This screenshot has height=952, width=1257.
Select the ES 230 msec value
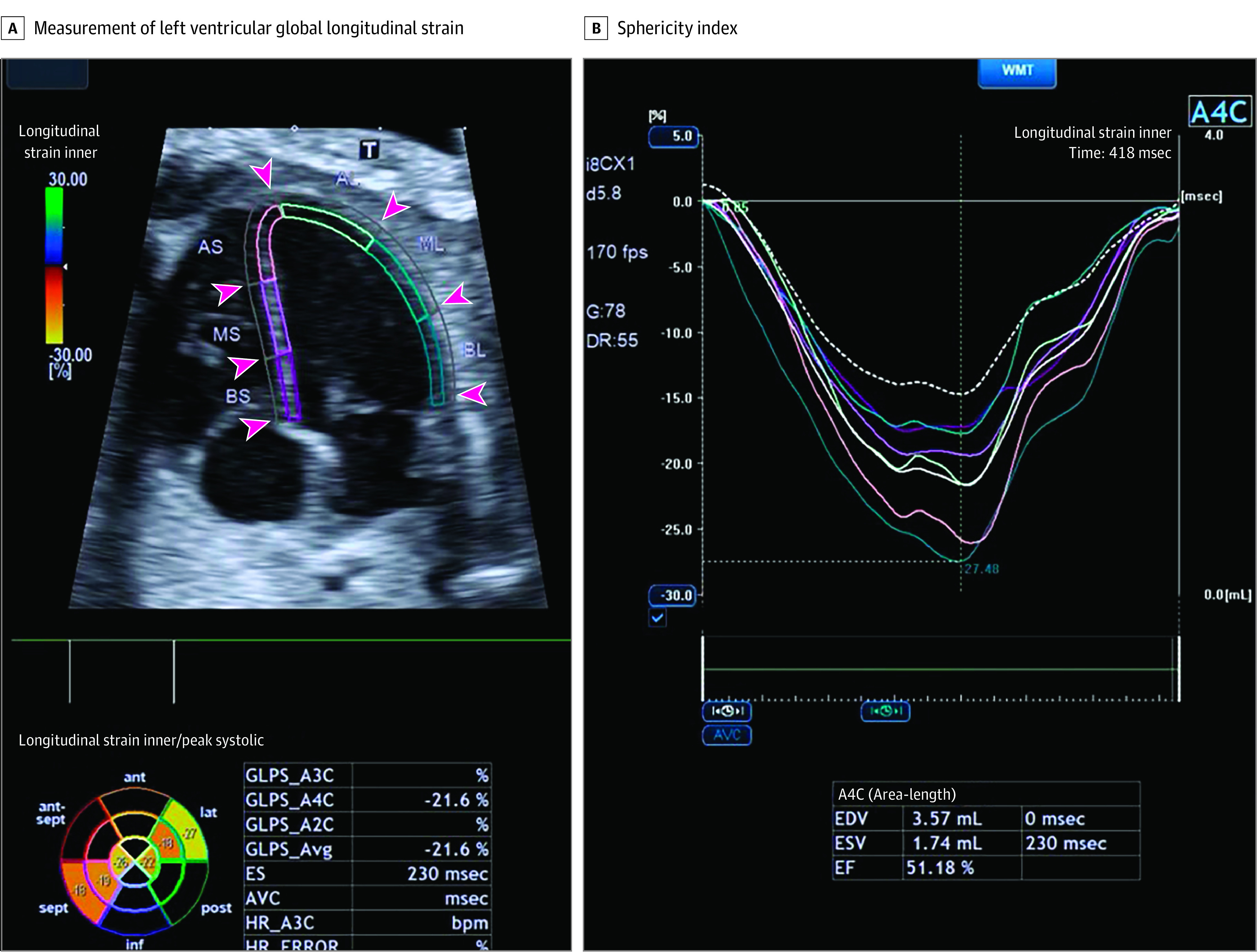pos(448,874)
